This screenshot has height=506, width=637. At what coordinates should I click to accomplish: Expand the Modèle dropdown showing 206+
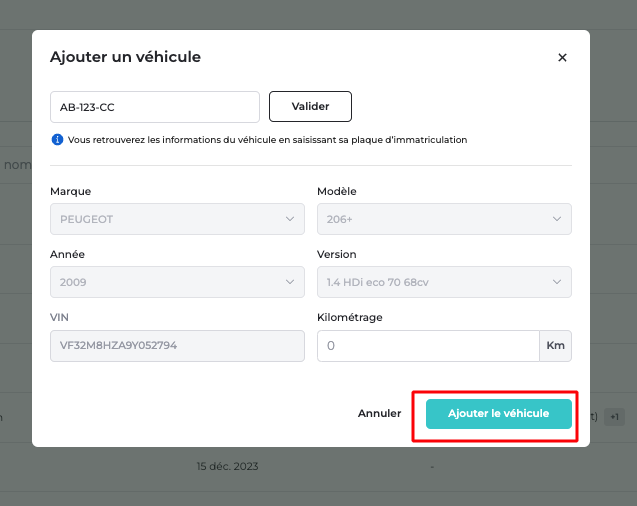pos(444,218)
